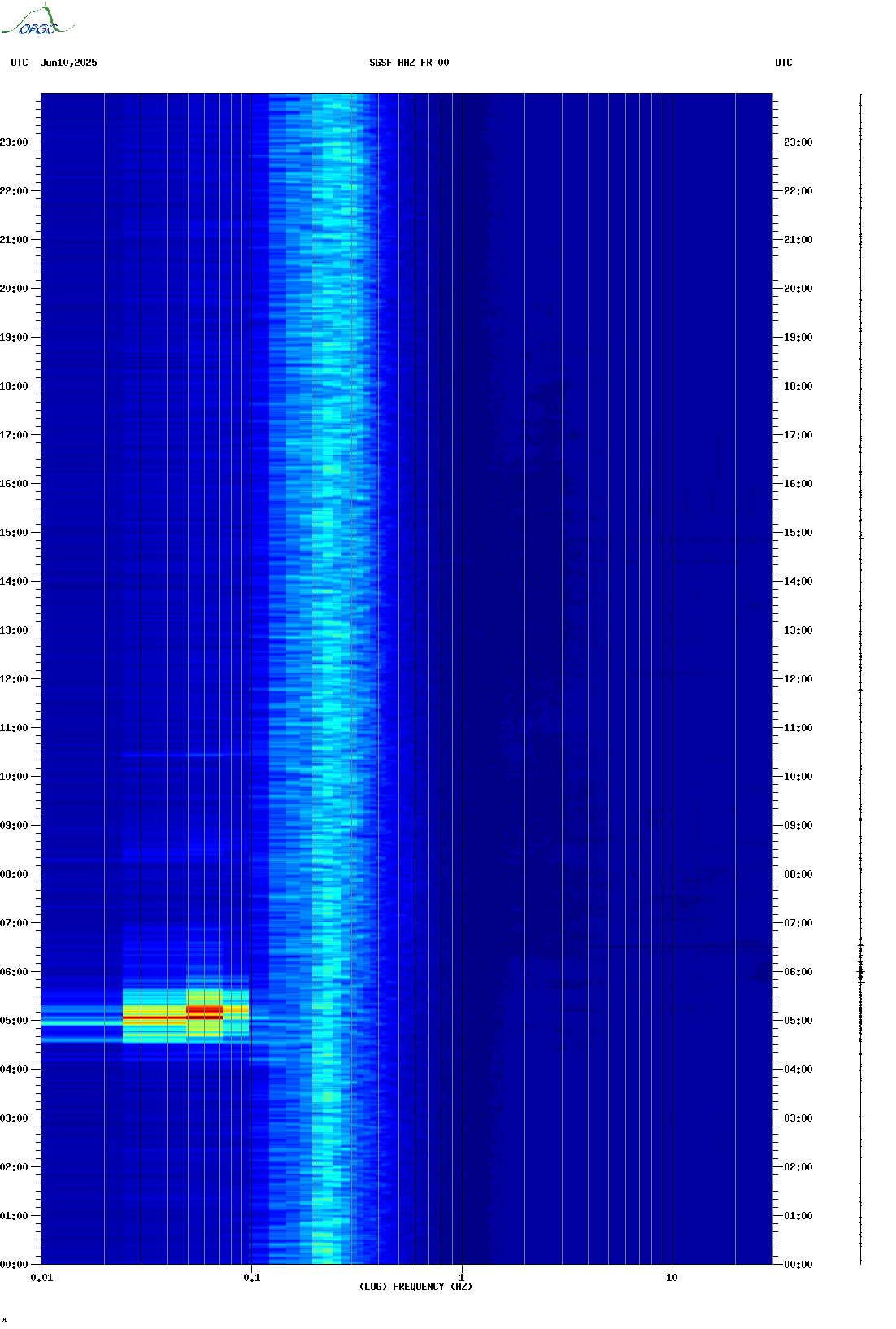Click the right axis '20:00' label
The width and height of the screenshot is (896, 1329).
point(798,289)
